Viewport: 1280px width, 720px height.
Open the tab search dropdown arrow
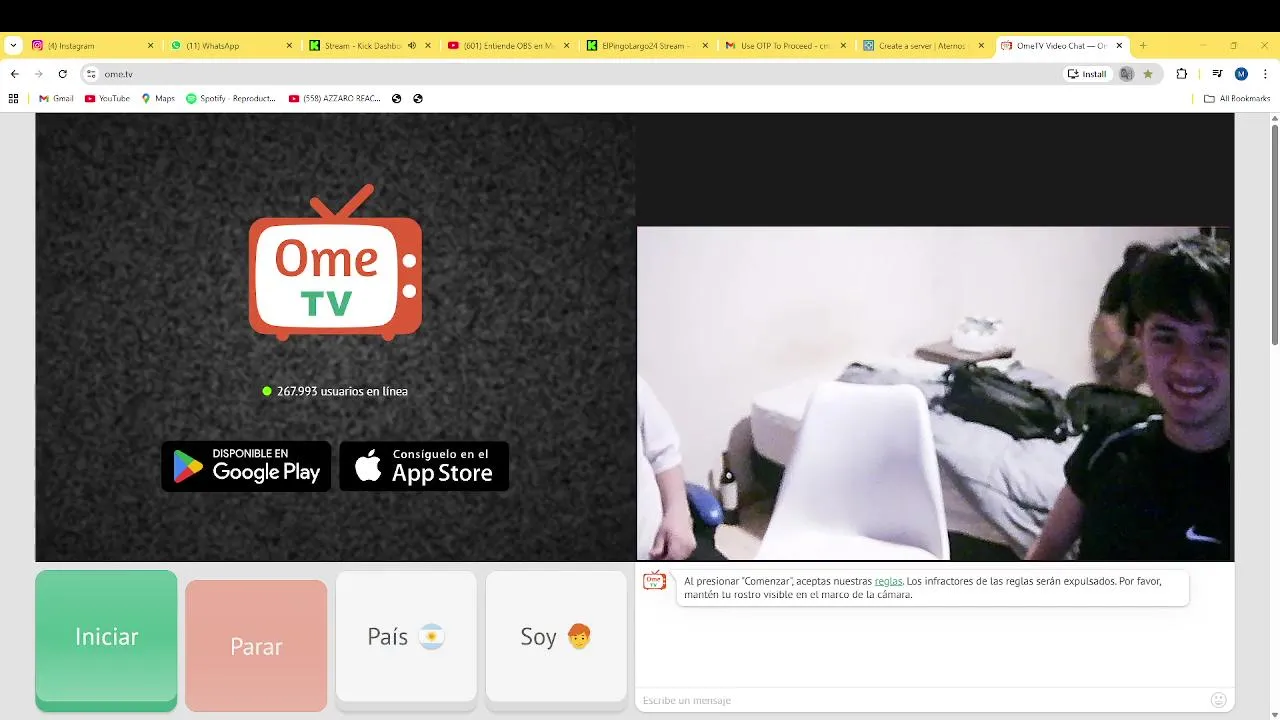pyautogui.click(x=13, y=46)
